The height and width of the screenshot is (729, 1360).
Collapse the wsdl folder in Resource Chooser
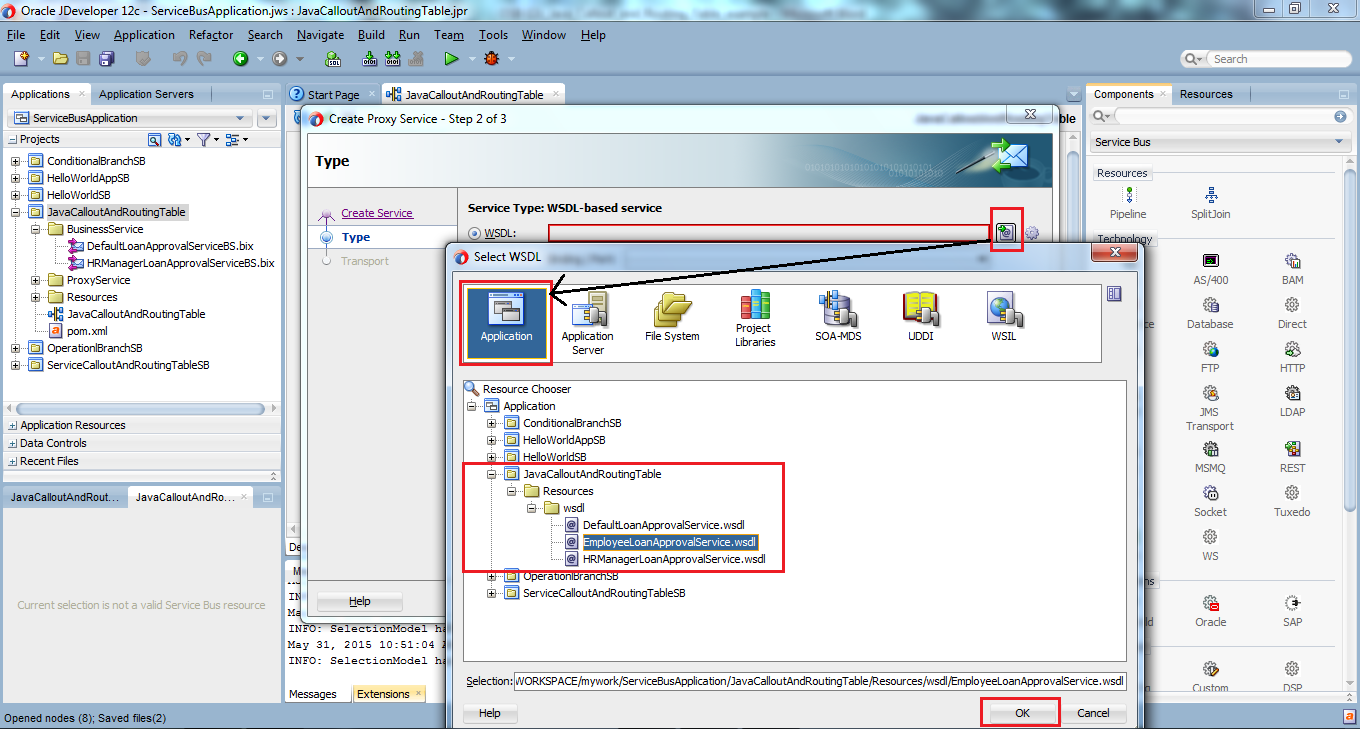[533, 508]
